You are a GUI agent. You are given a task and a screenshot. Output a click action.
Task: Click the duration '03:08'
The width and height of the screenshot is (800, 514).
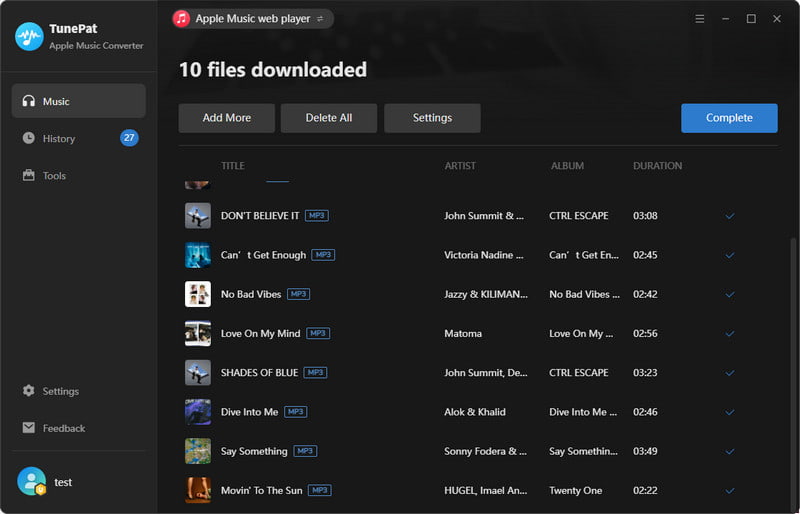(x=645, y=215)
